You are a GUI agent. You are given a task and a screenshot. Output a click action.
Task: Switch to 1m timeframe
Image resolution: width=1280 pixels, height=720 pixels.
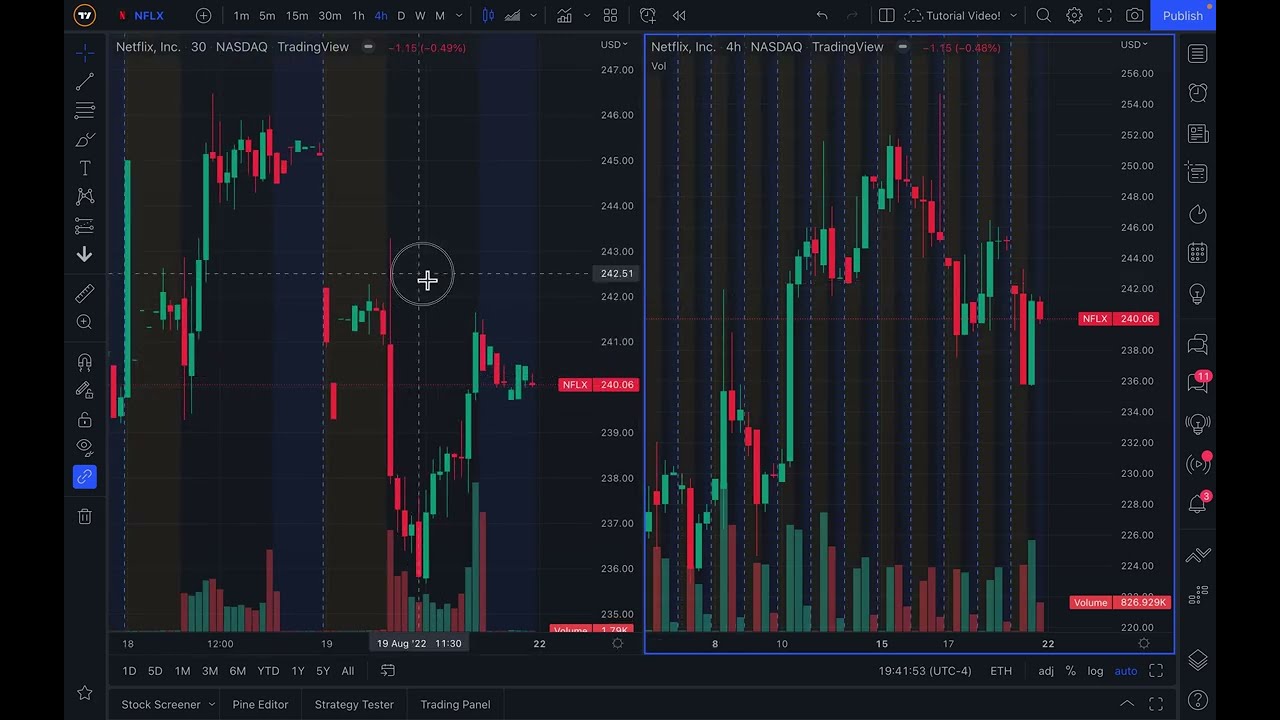241,15
